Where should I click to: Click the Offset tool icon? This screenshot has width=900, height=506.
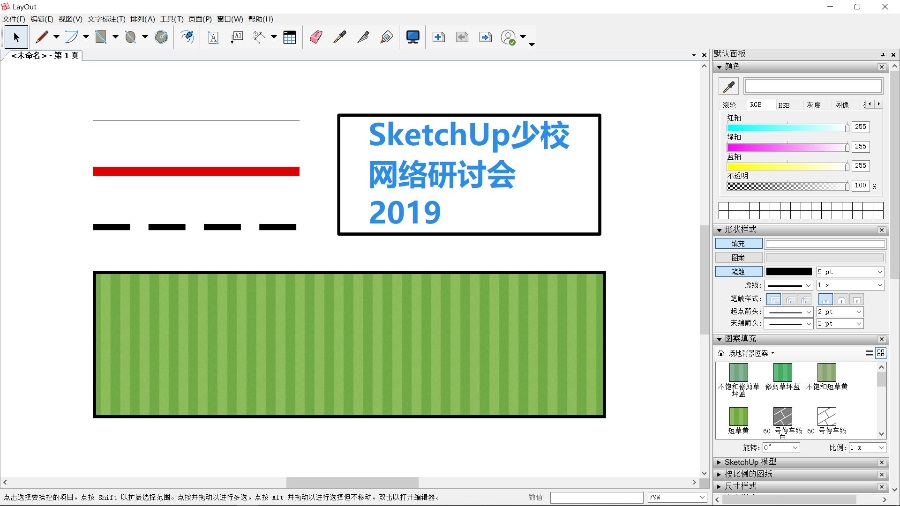tap(187, 37)
